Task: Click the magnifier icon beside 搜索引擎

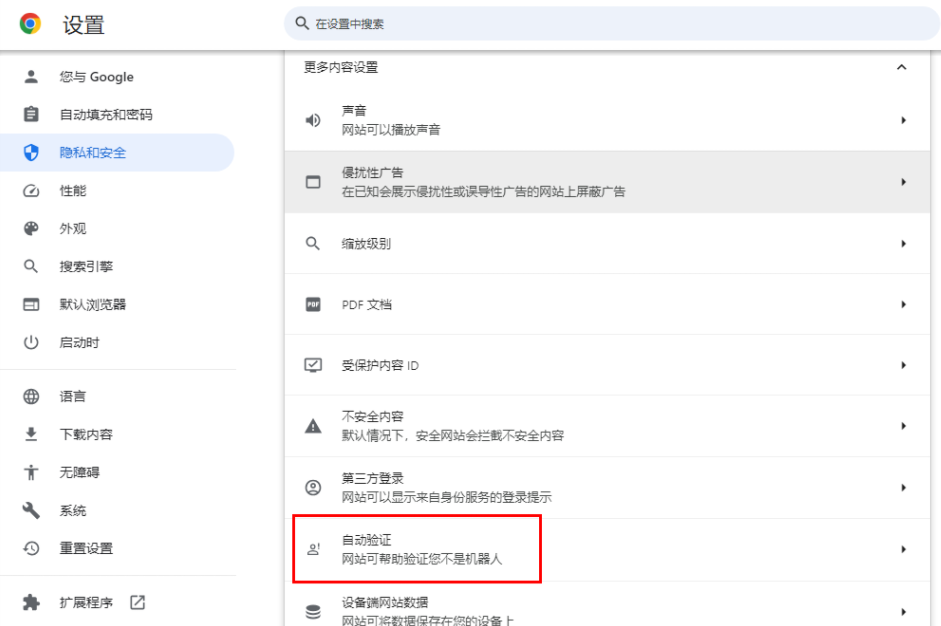Action: click(31, 266)
